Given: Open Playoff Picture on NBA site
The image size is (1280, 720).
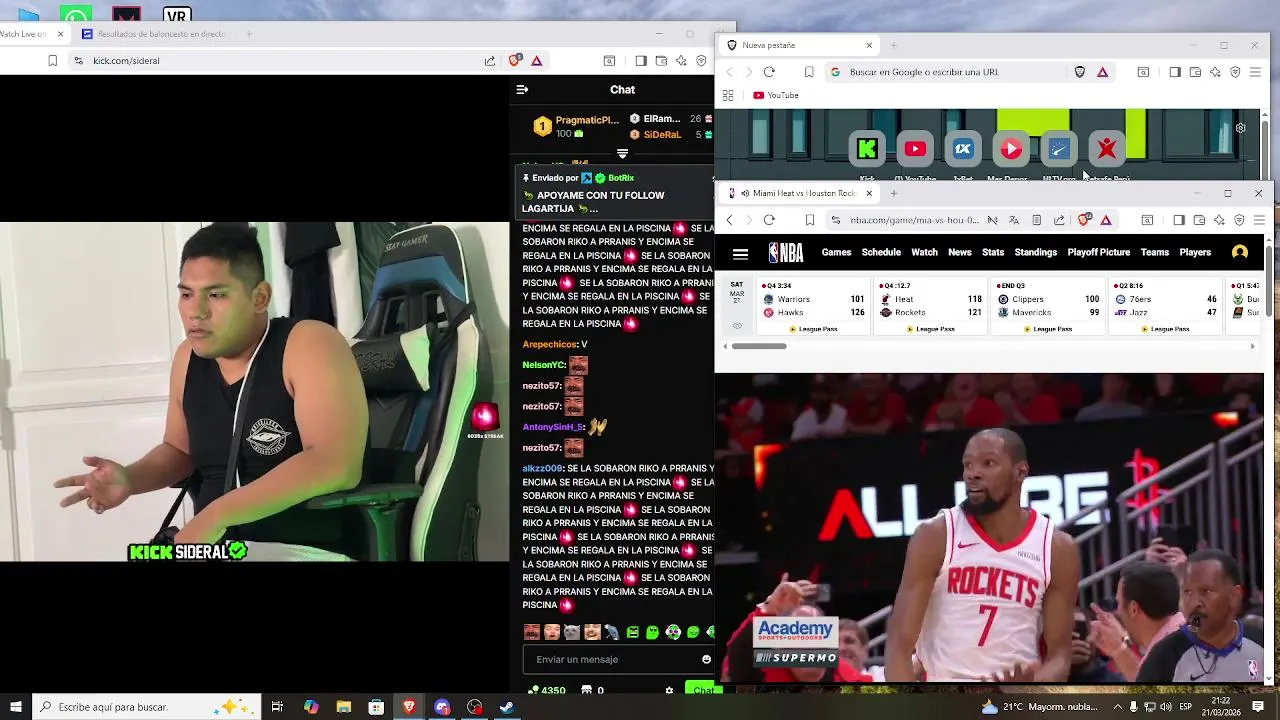Looking at the screenshot, I should pos(1099,252).
